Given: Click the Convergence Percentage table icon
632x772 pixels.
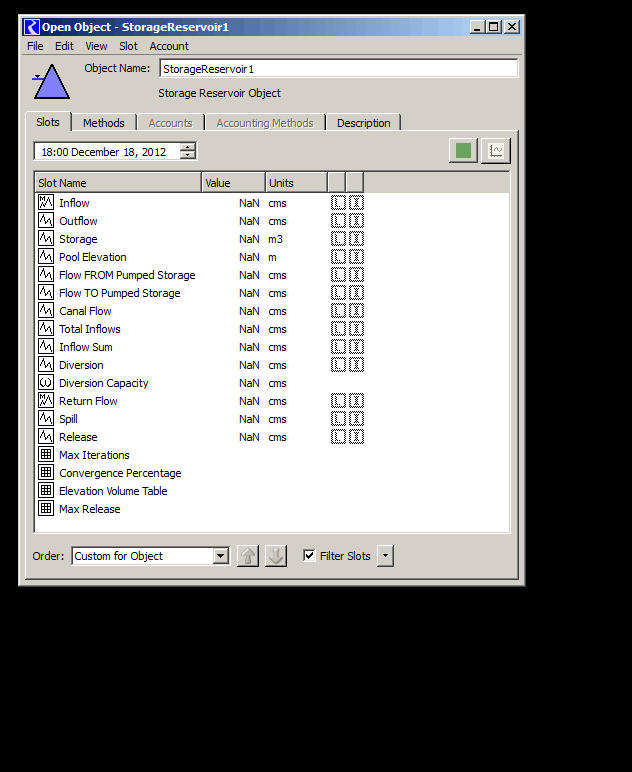Looking at the screenshot, I should coord(46,472).
